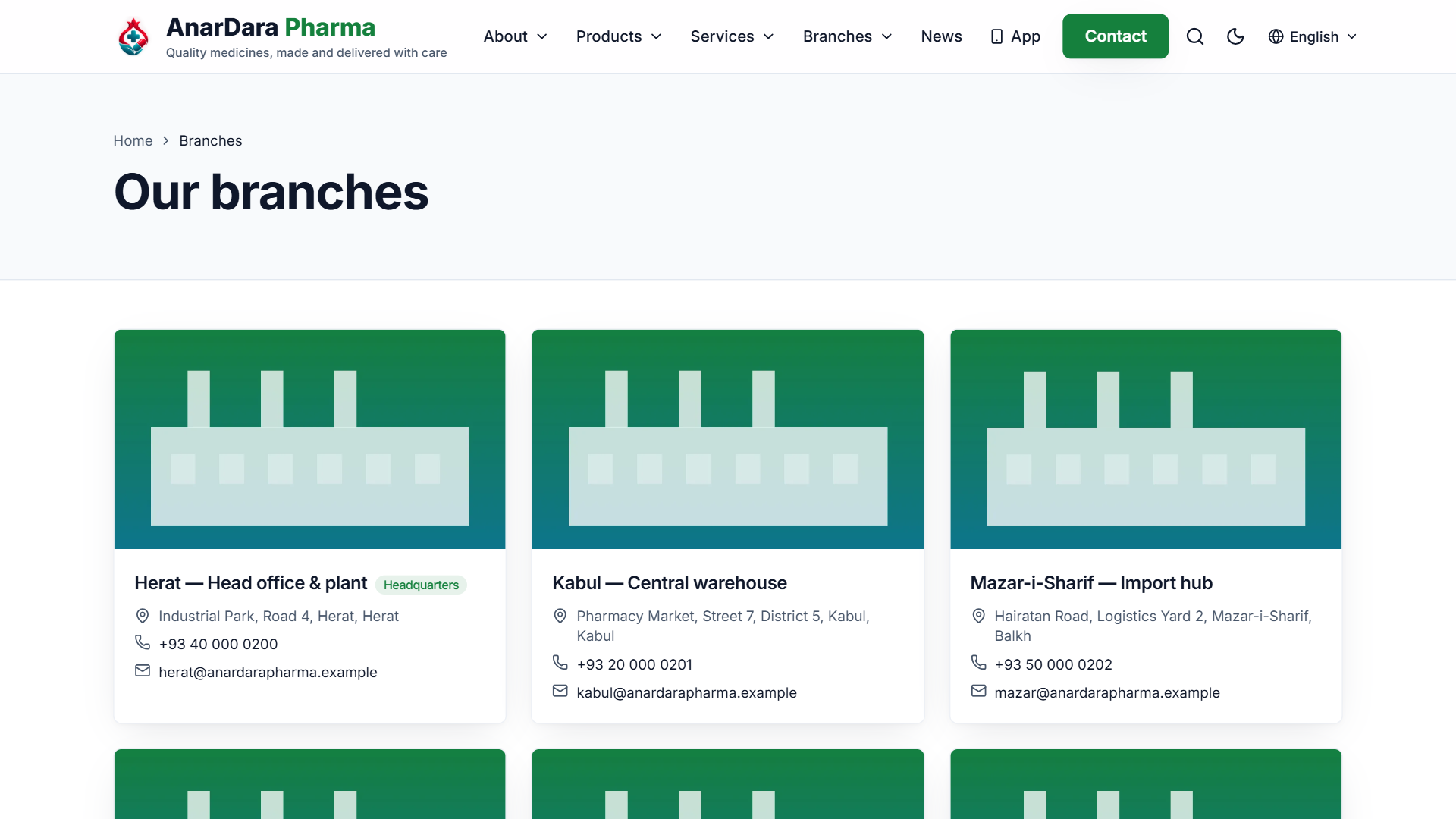Call Herat number +93 40 000 0200
1456x819 pixels.
tap(218, 644)
